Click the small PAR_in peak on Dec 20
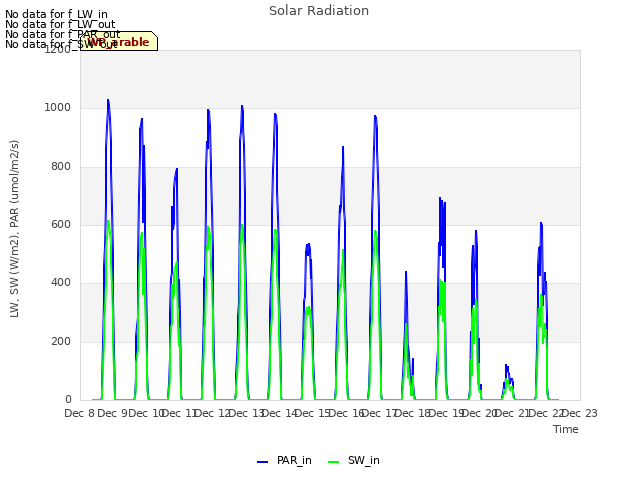Screen dimensions: 640x480 [x=507, y=366]
